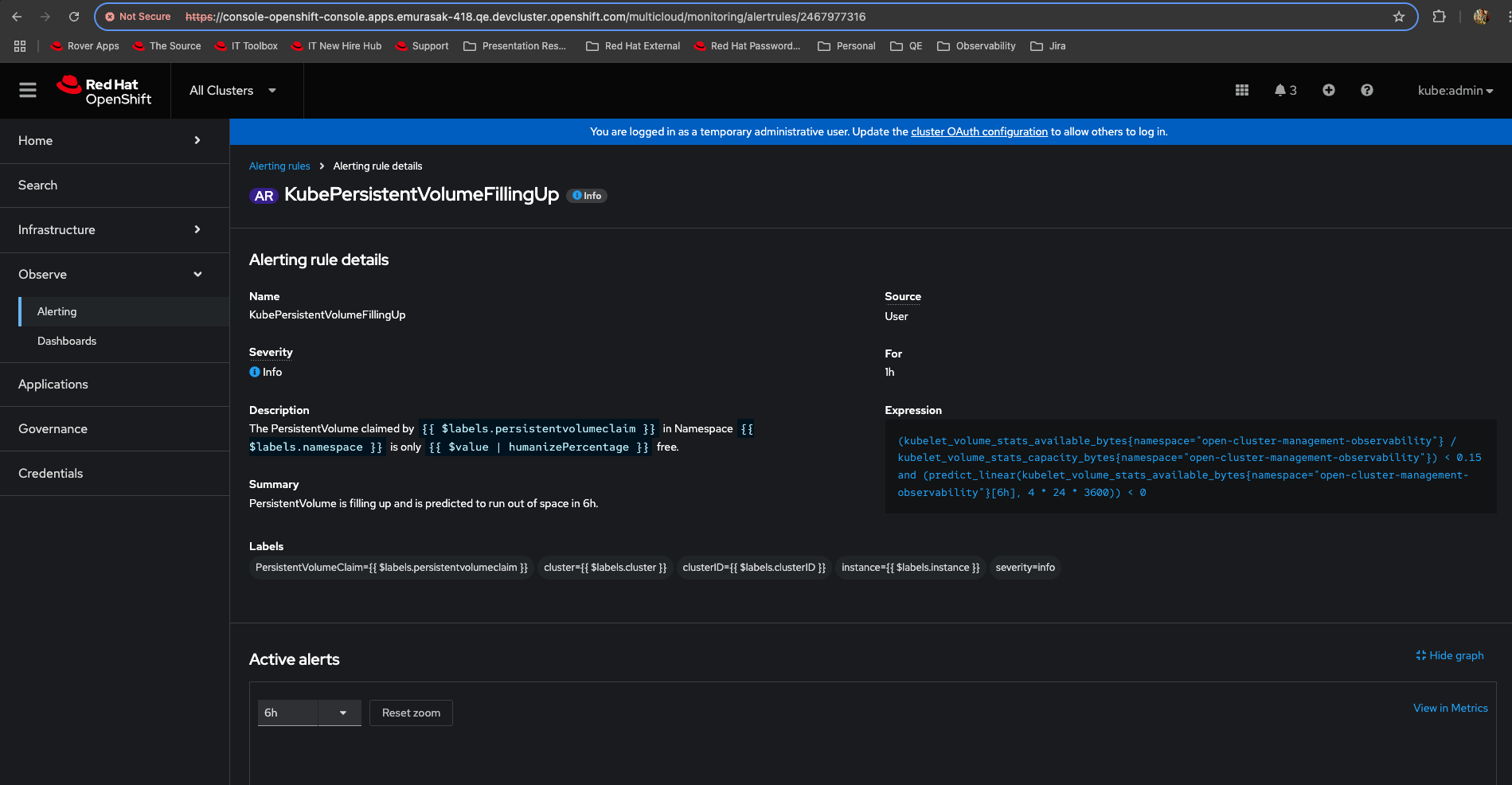The width and height of the screenshot is (1512, 785).
Task: Click the Reset zoom button
Action: [x=411, y=713]
